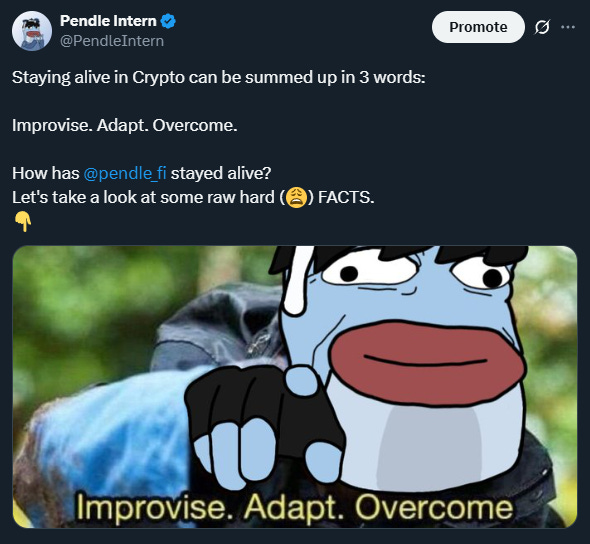Image resolution: width=590 pixels, height=544 pixels.
Task: Open the attached meme image
Action: [295, 387]
